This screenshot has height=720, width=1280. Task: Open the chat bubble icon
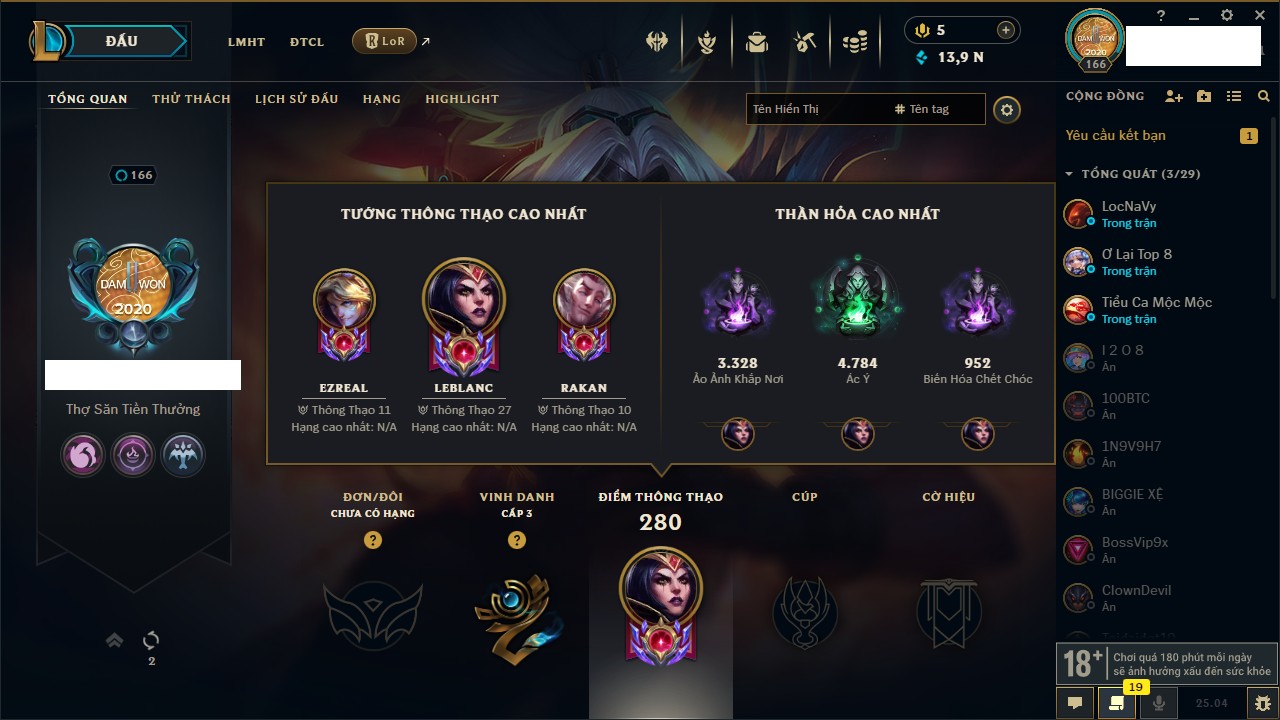point(1075,703)
